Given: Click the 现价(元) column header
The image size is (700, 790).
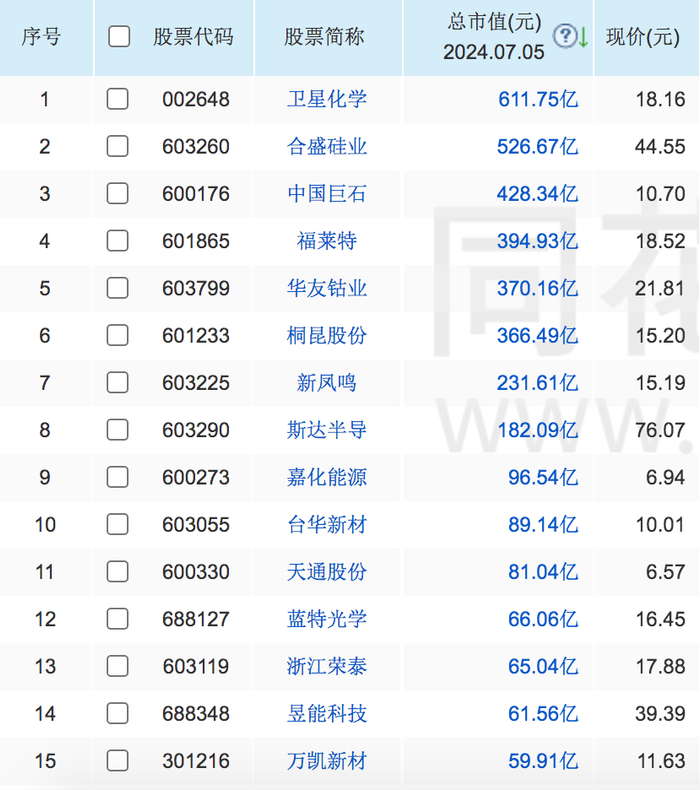Looking at the screenshot, I should (x=643, y=37).
